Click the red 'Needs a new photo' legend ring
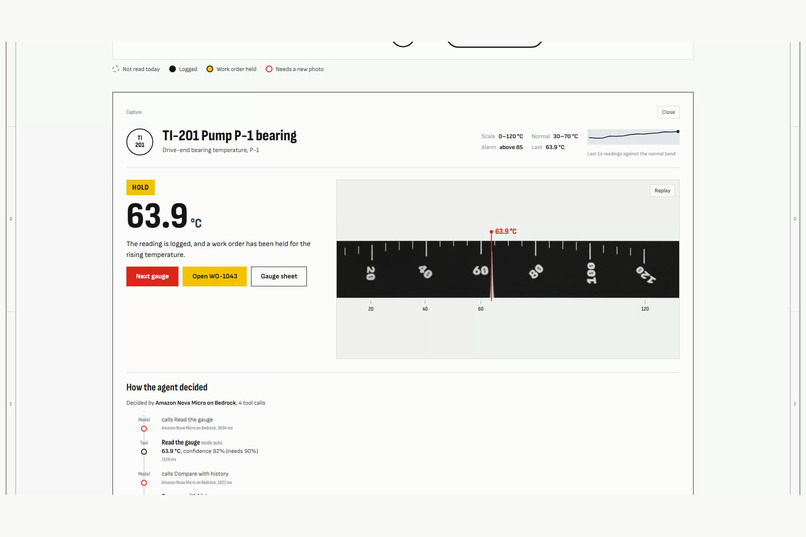Image resolution: width=806 pixels, height=537 pixels. 269,69
